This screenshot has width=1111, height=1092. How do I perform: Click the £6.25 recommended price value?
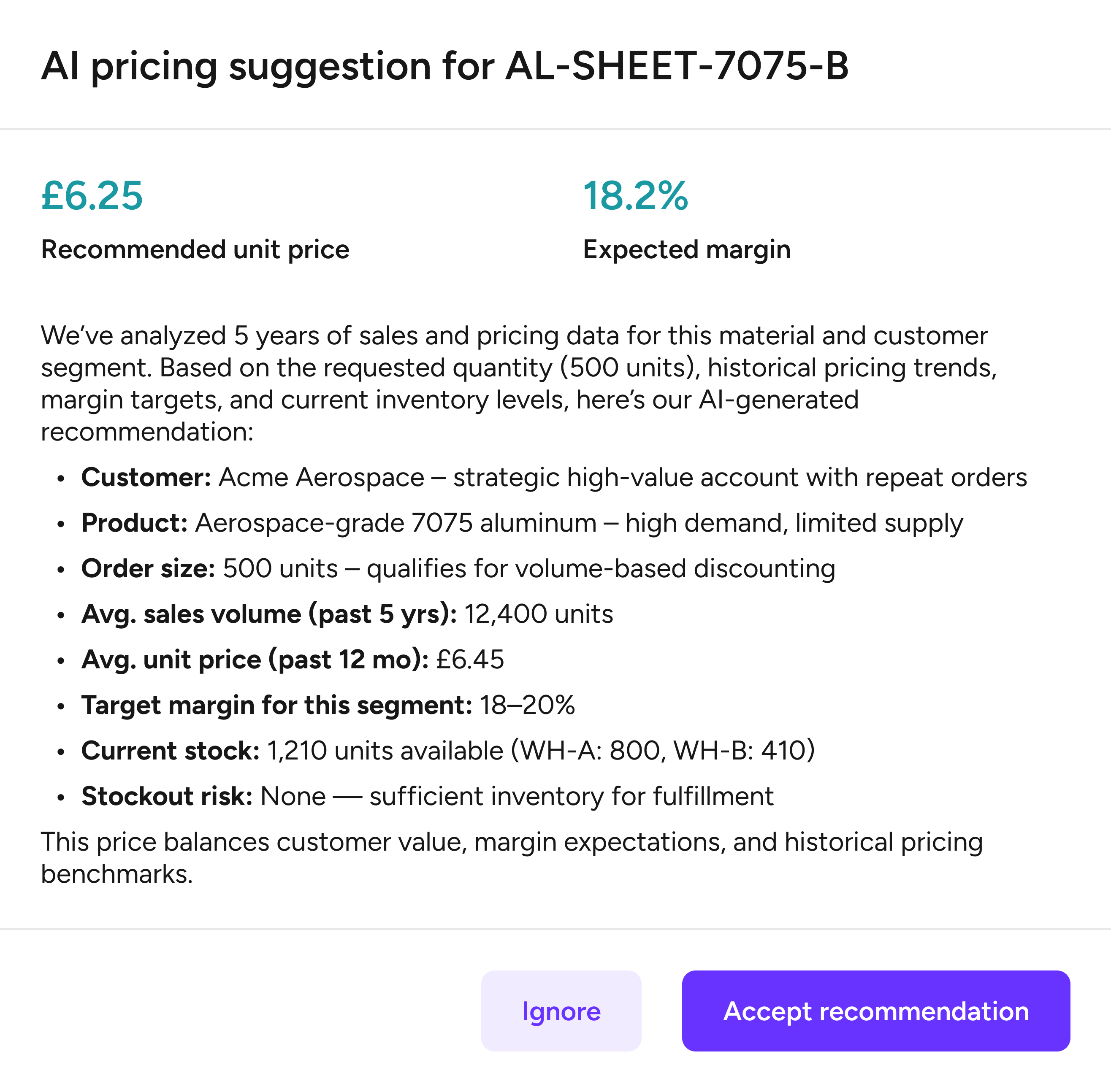pyautogui.click(x=92, y=196)
